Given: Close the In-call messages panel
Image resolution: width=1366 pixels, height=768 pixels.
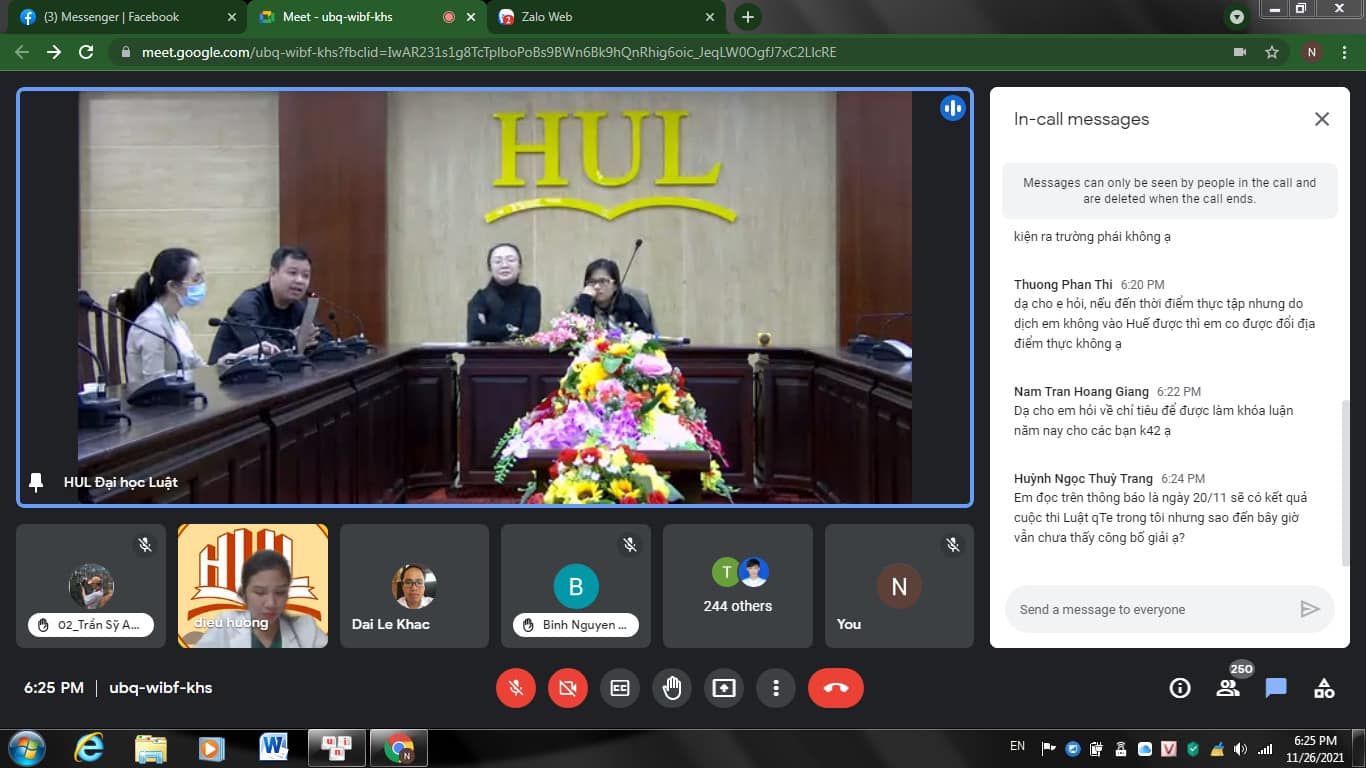Looking at the screenshot, I should coord(1321,119).
